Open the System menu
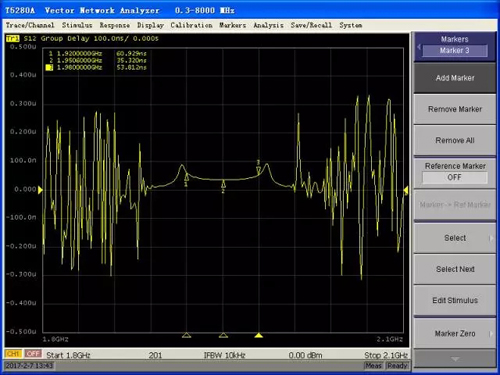 point(351,25)
